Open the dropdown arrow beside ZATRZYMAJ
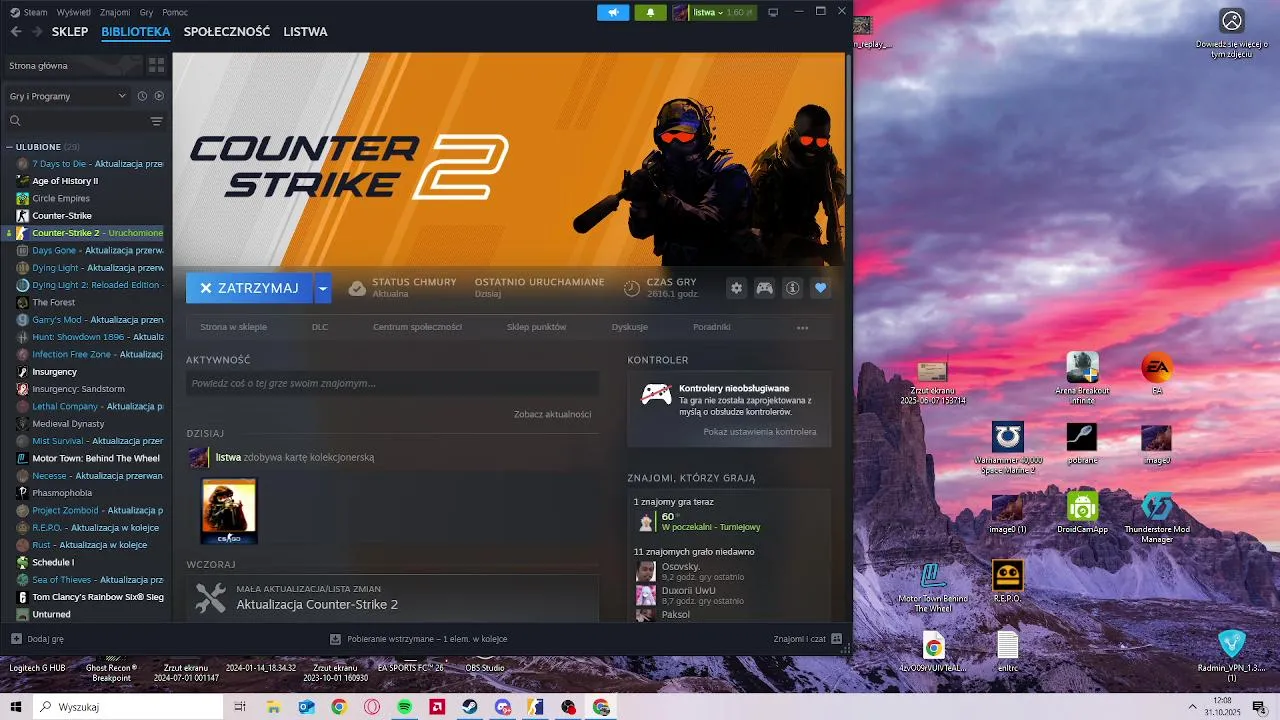The height and width of the screenshot is (720, 1280). coord(322,288)
